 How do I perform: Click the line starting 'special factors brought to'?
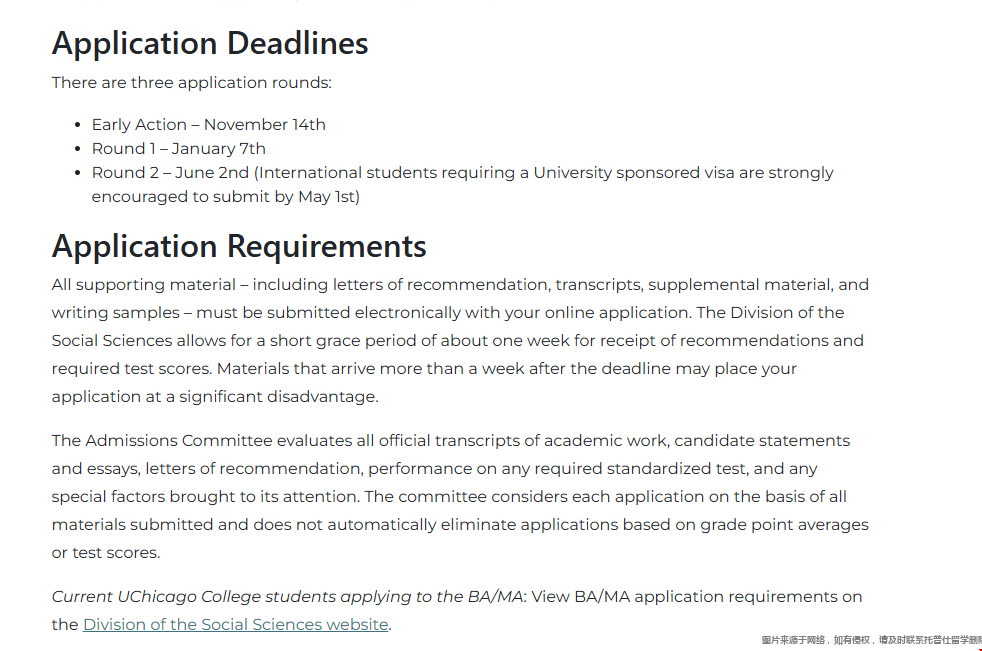tap(449, 497)
